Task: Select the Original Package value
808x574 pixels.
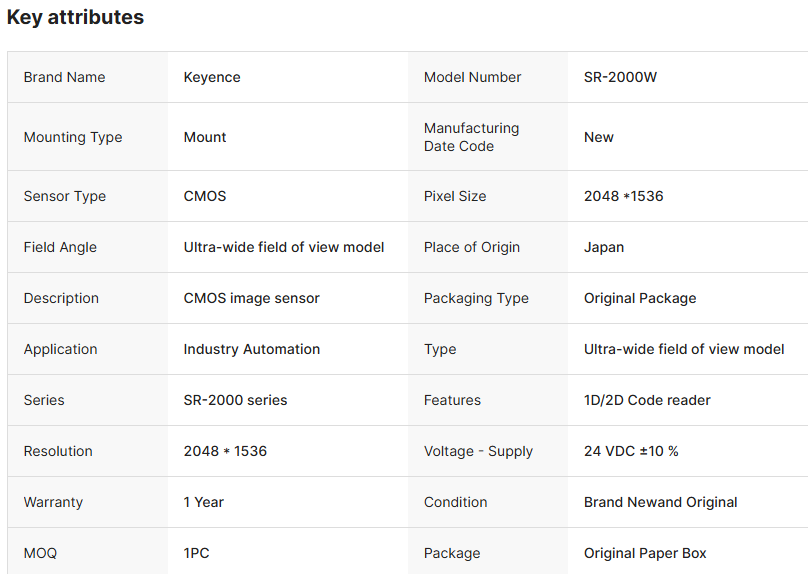Action: [x=640, y=298]
